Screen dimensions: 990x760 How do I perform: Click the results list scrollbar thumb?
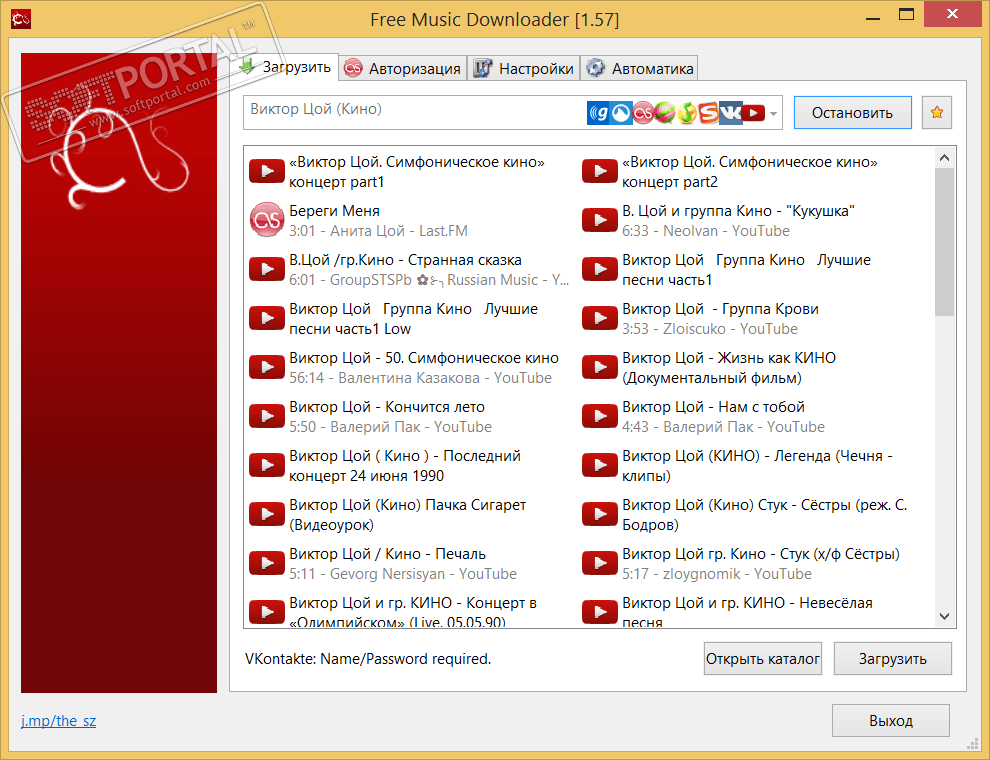click(945, 242)
